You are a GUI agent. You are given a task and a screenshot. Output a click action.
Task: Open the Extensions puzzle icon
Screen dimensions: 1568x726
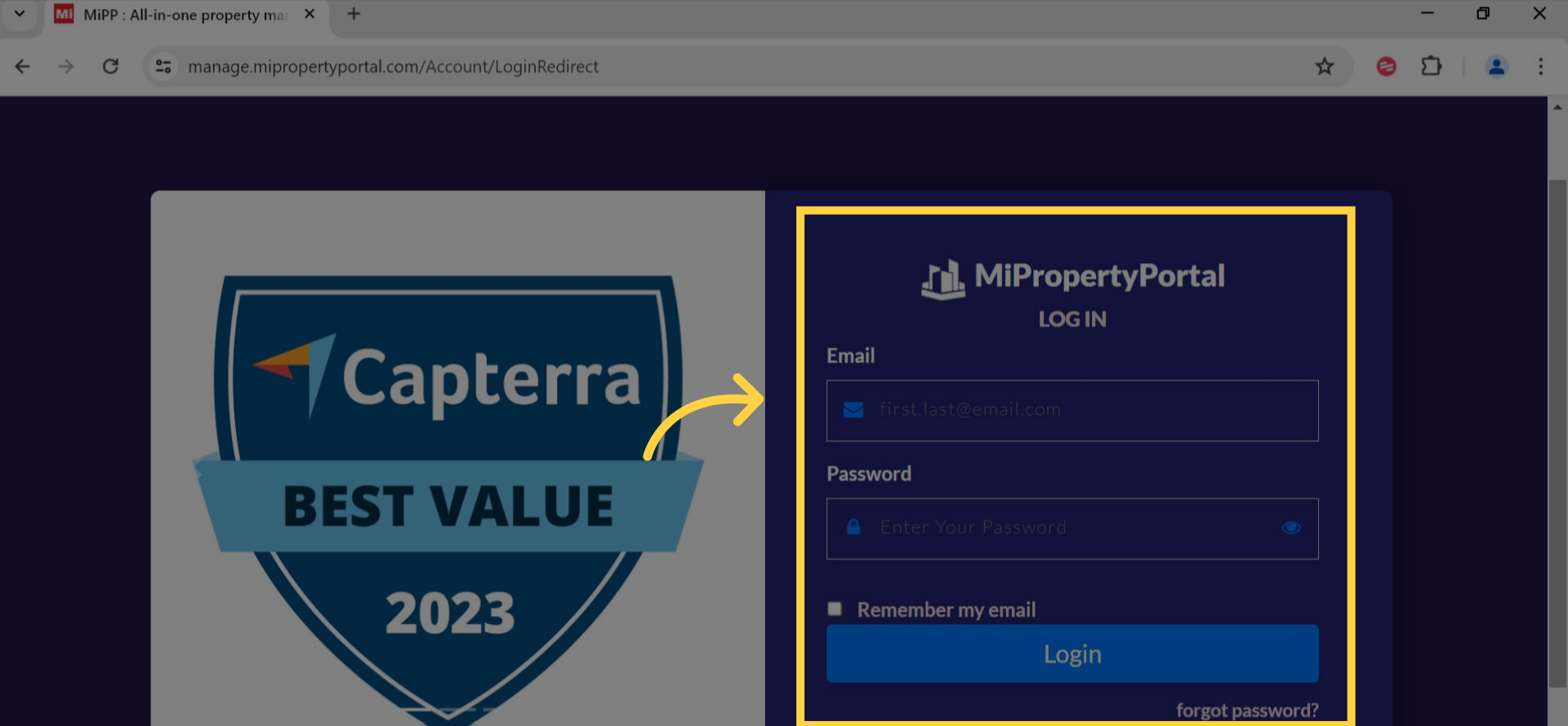click(x=1432, y=66)
